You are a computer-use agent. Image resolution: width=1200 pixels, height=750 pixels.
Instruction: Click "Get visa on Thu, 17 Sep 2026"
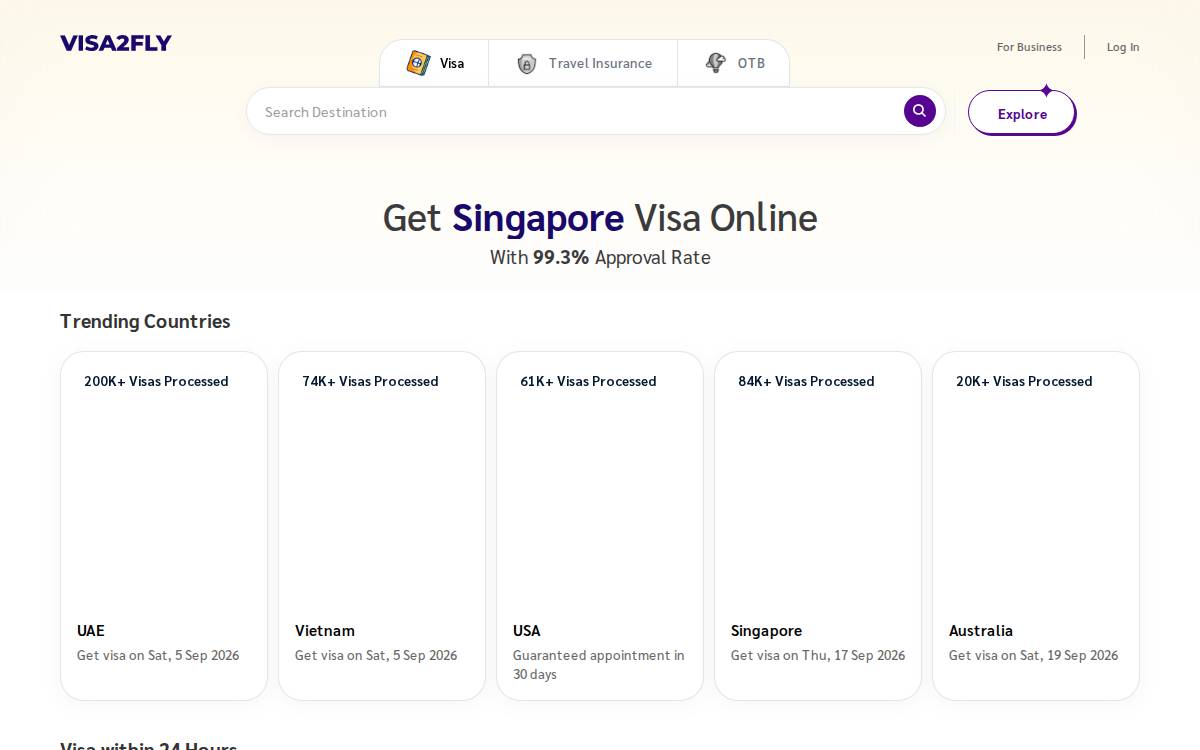tap(818, 656)
